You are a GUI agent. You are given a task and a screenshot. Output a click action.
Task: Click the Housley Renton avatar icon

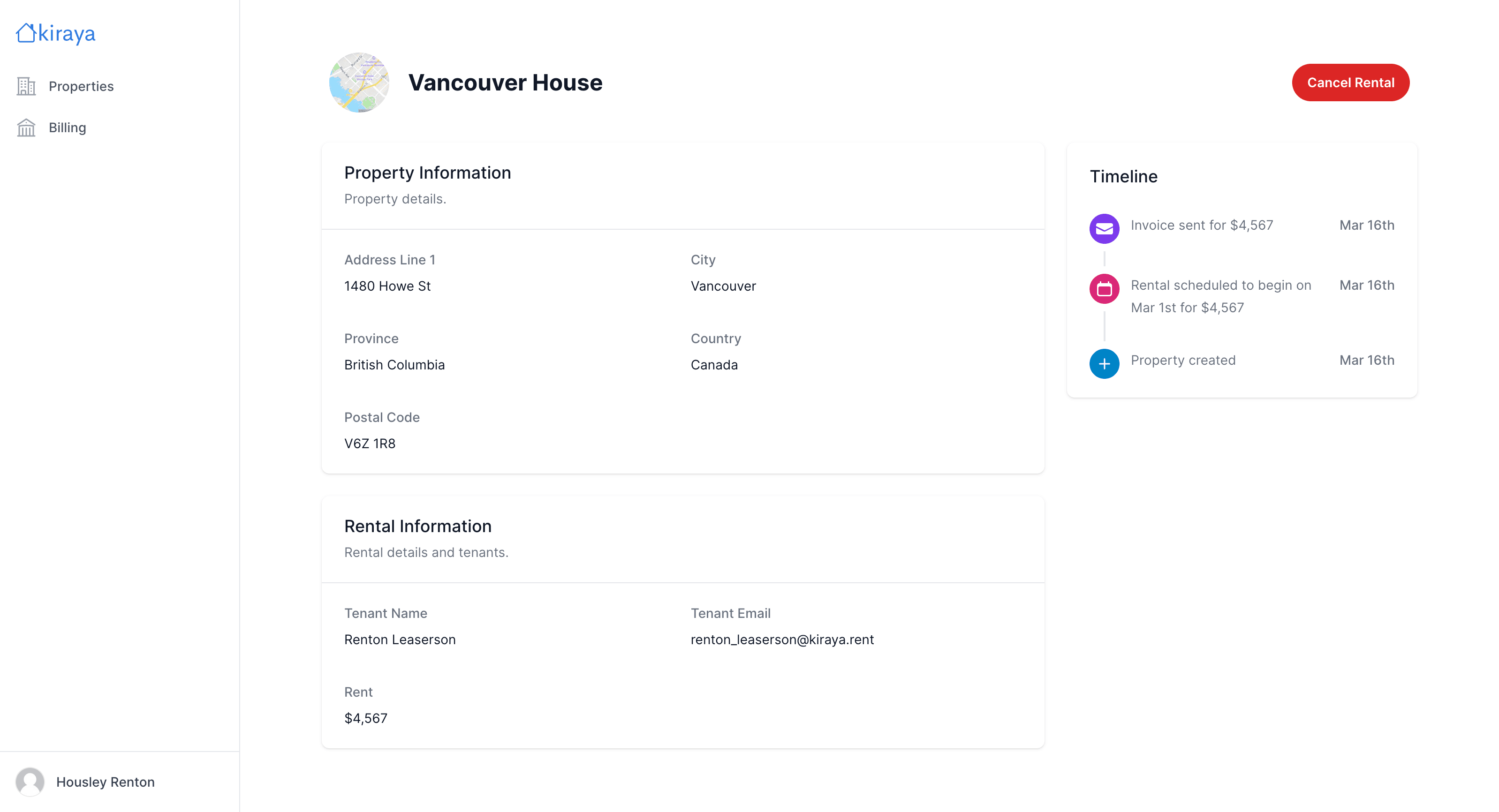coord(30,782)
